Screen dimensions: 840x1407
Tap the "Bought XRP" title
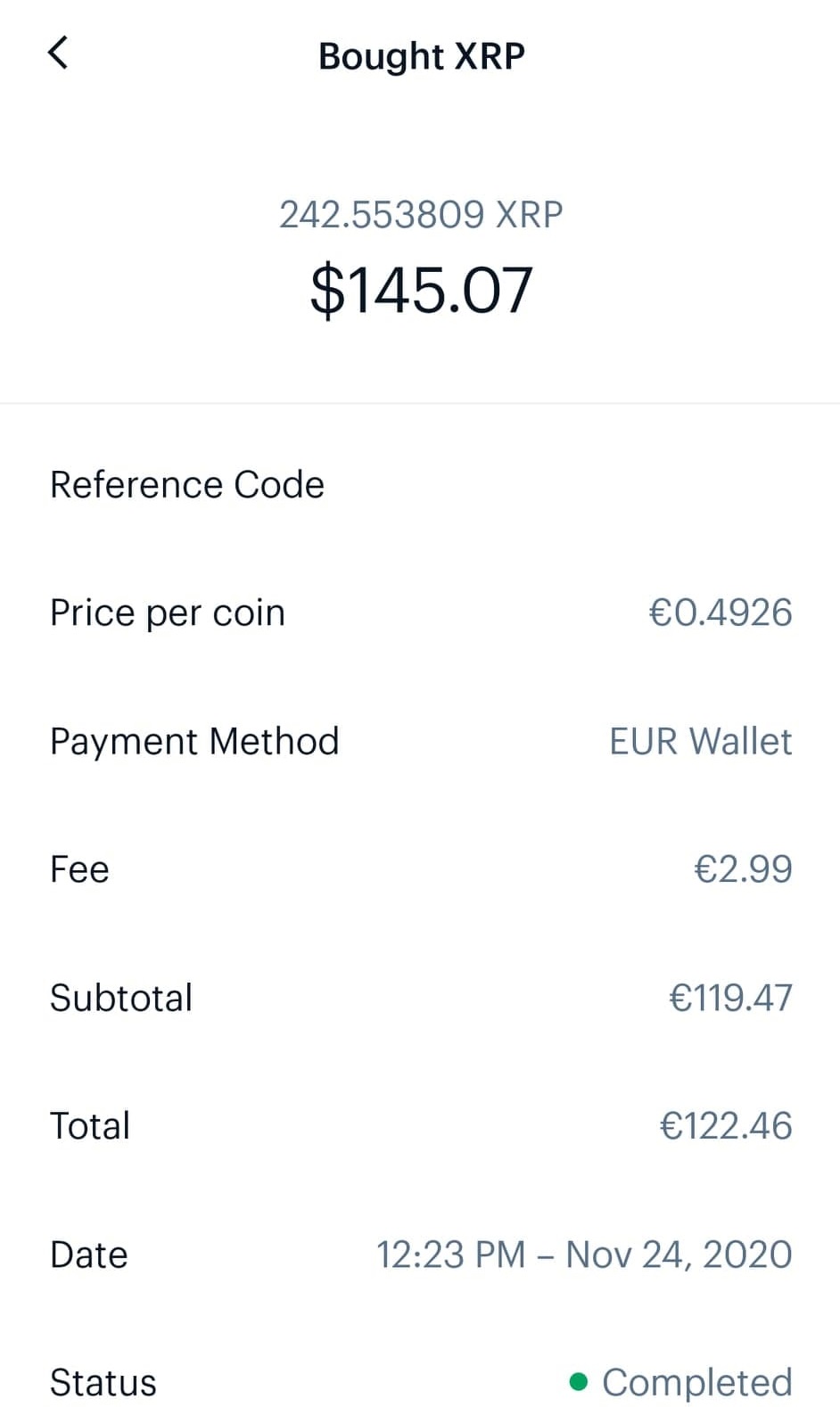click(421, 56)
